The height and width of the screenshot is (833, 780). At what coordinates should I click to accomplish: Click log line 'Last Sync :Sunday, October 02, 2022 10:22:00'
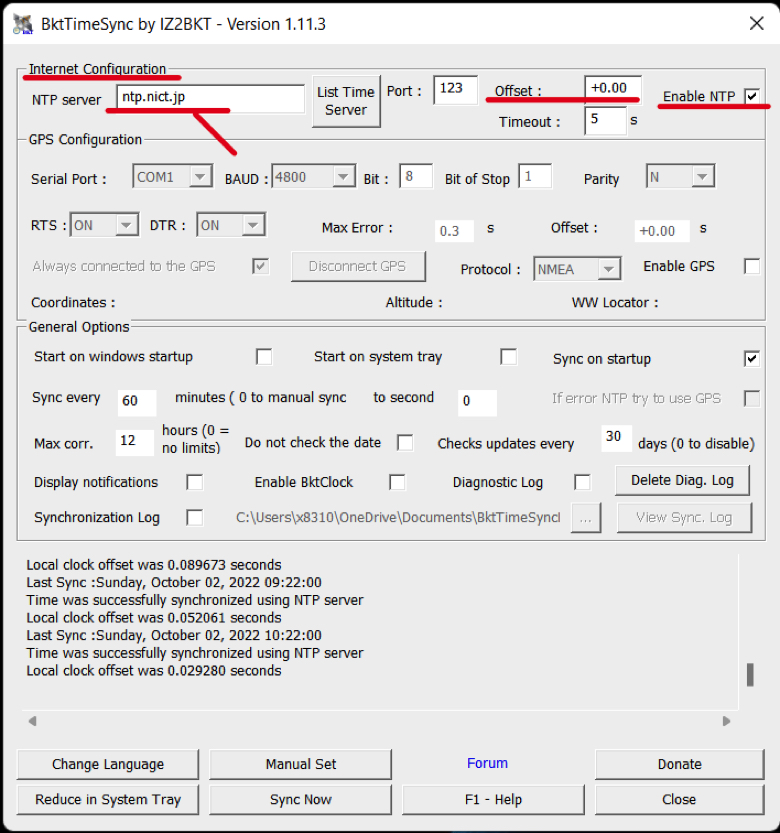pyautogui.click(x=174, y=635)
